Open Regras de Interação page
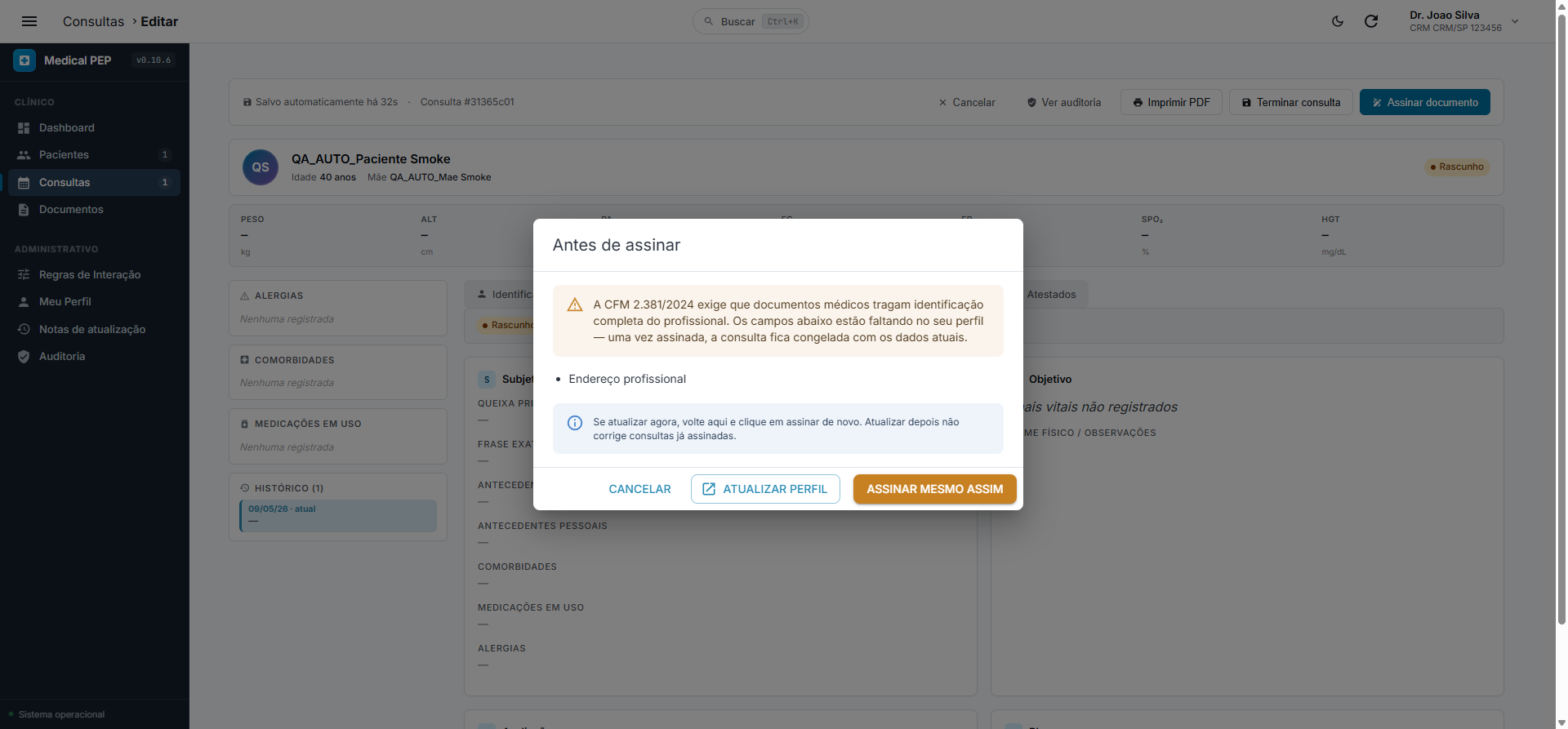 click(x=95, y=275)
